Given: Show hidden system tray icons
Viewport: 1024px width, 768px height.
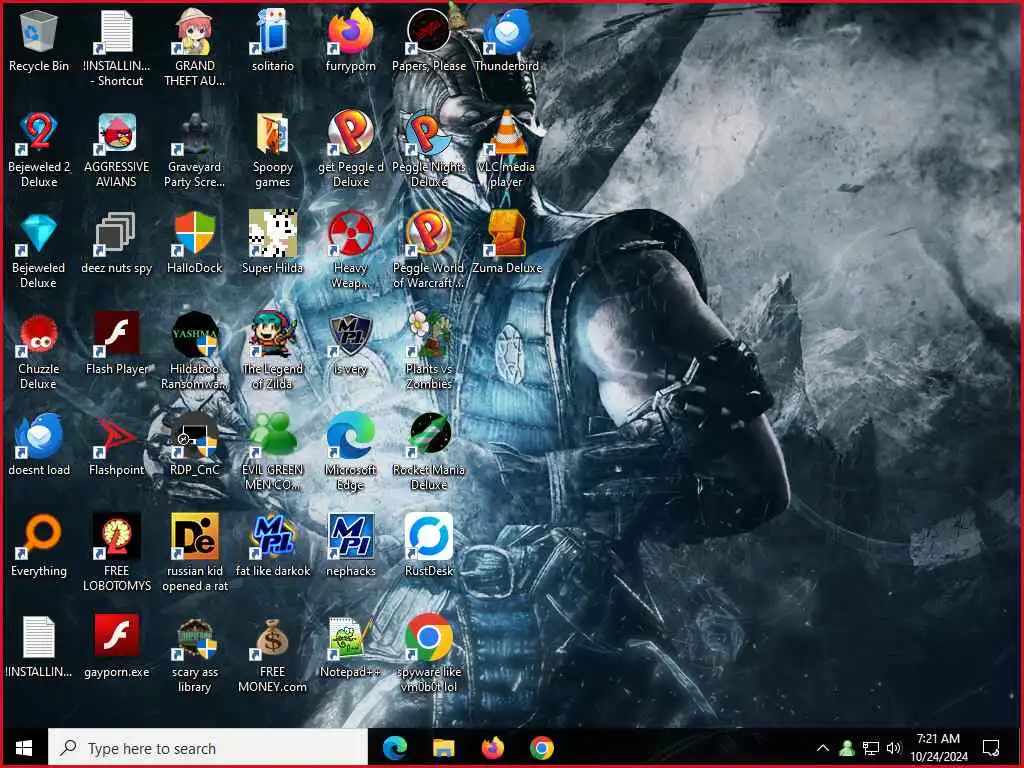Looking at the screenshot, I should pyautogui.click(x=823, y=748).
